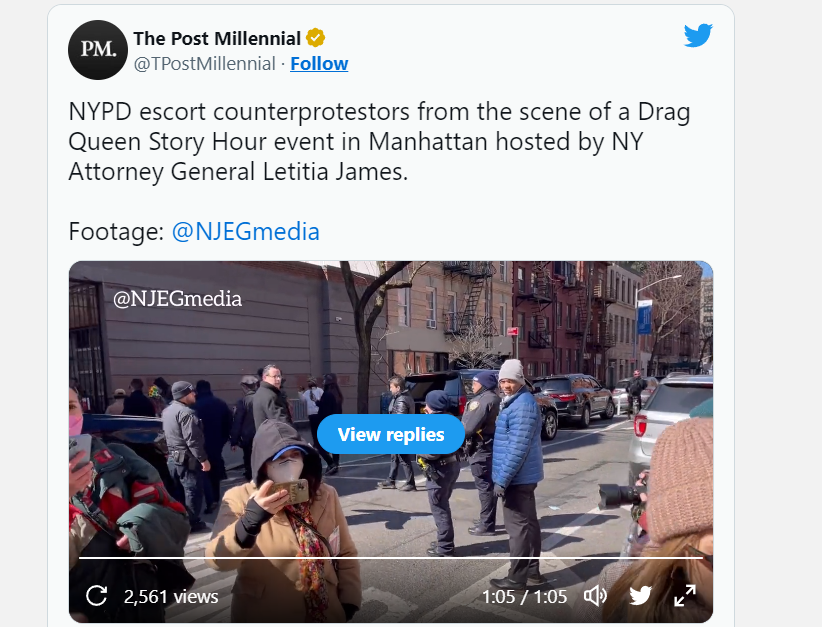Click the tweet text about NYPD escort
The image size is (822, 627).
[379, 142]
